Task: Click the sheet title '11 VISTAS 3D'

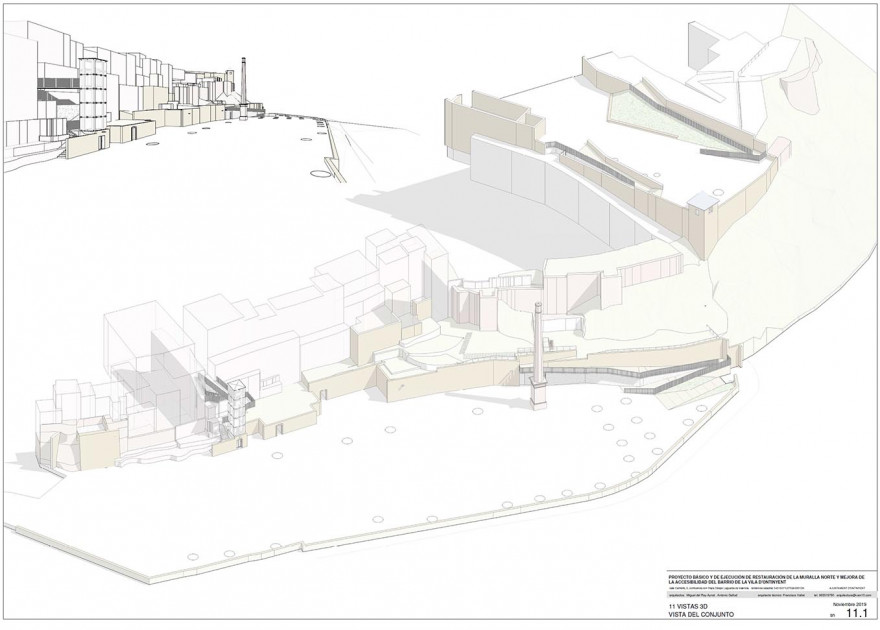Action: [x=688, y=606]
